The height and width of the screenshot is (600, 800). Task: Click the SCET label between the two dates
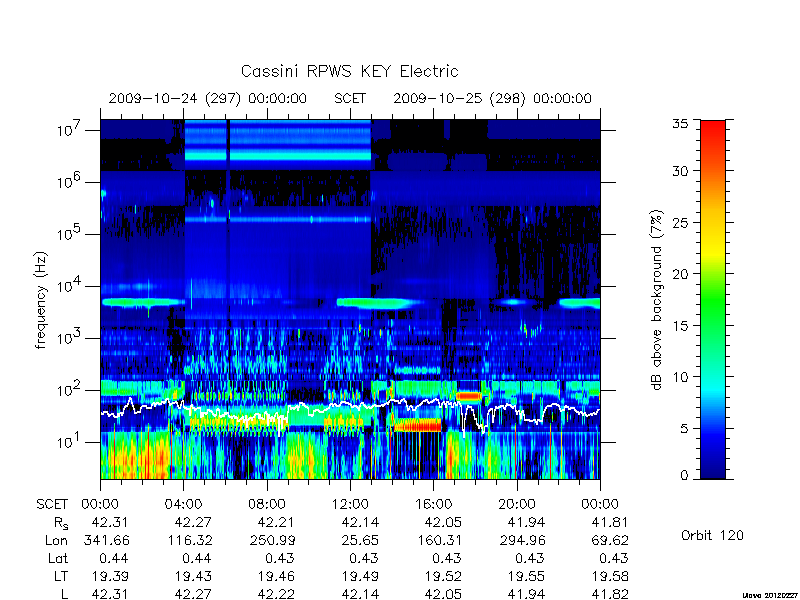(x=350, y=98)
